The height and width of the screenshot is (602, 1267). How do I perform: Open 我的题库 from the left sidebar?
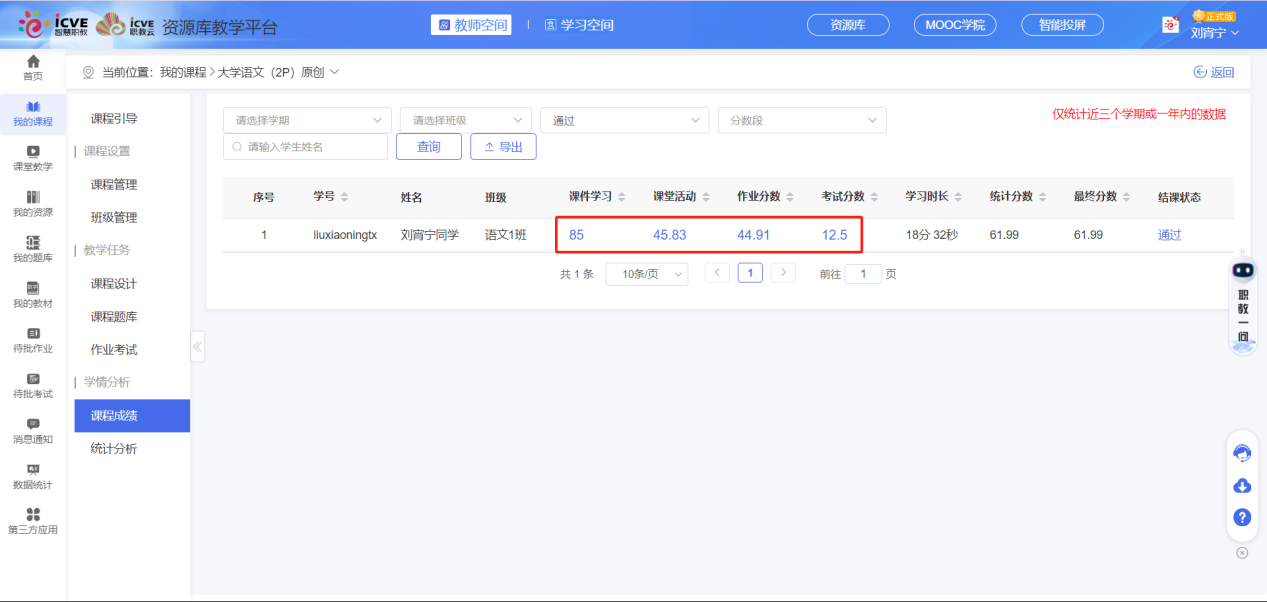33,245
